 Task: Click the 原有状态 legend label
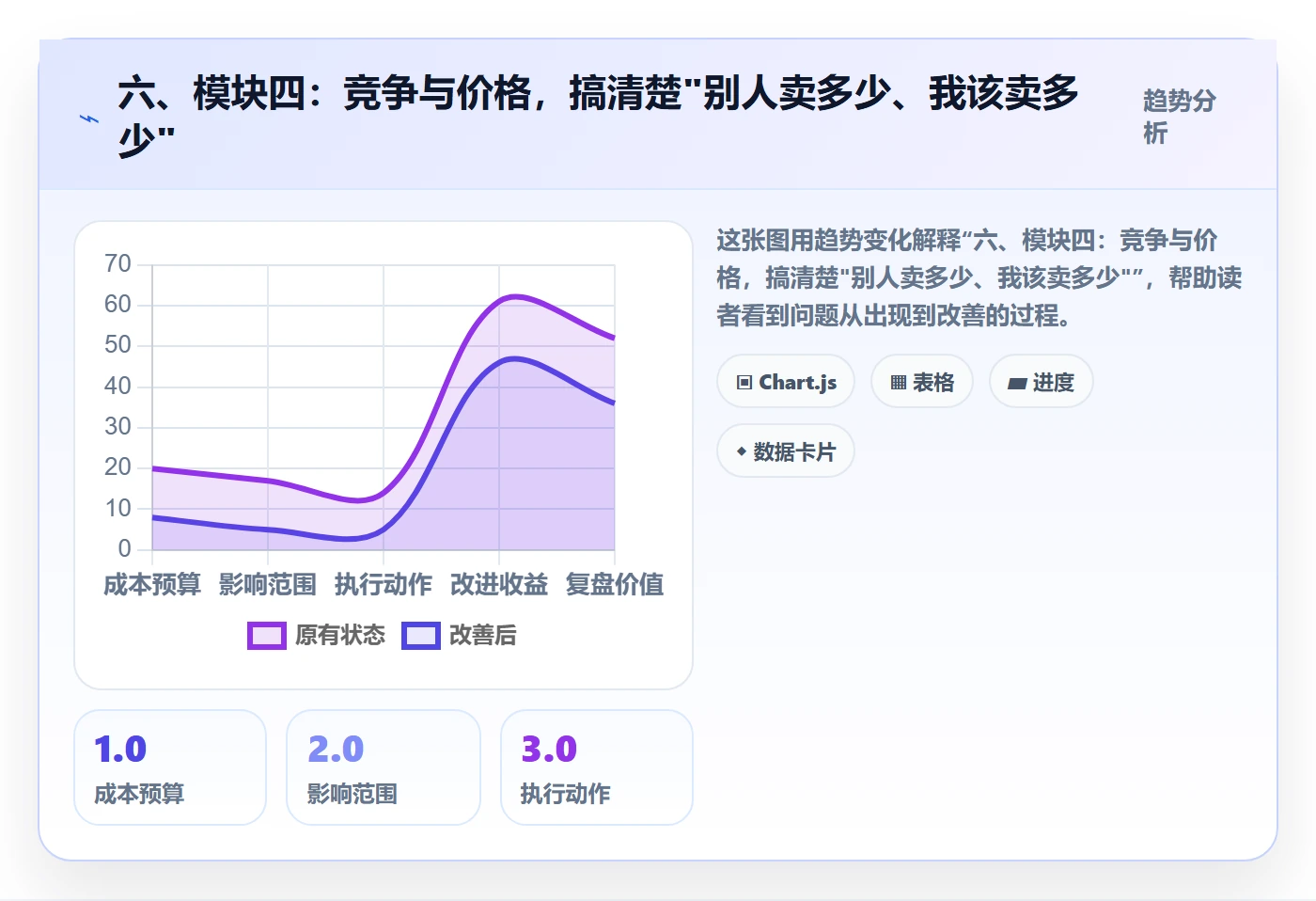tap(340, 636)
